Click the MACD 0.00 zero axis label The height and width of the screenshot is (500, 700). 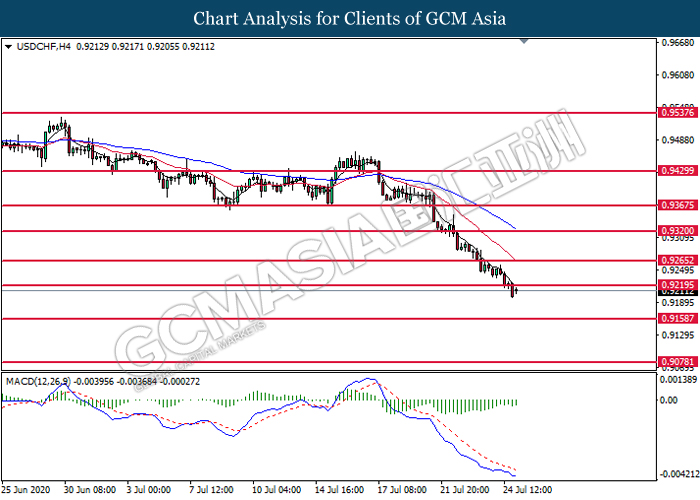[668, 400]
